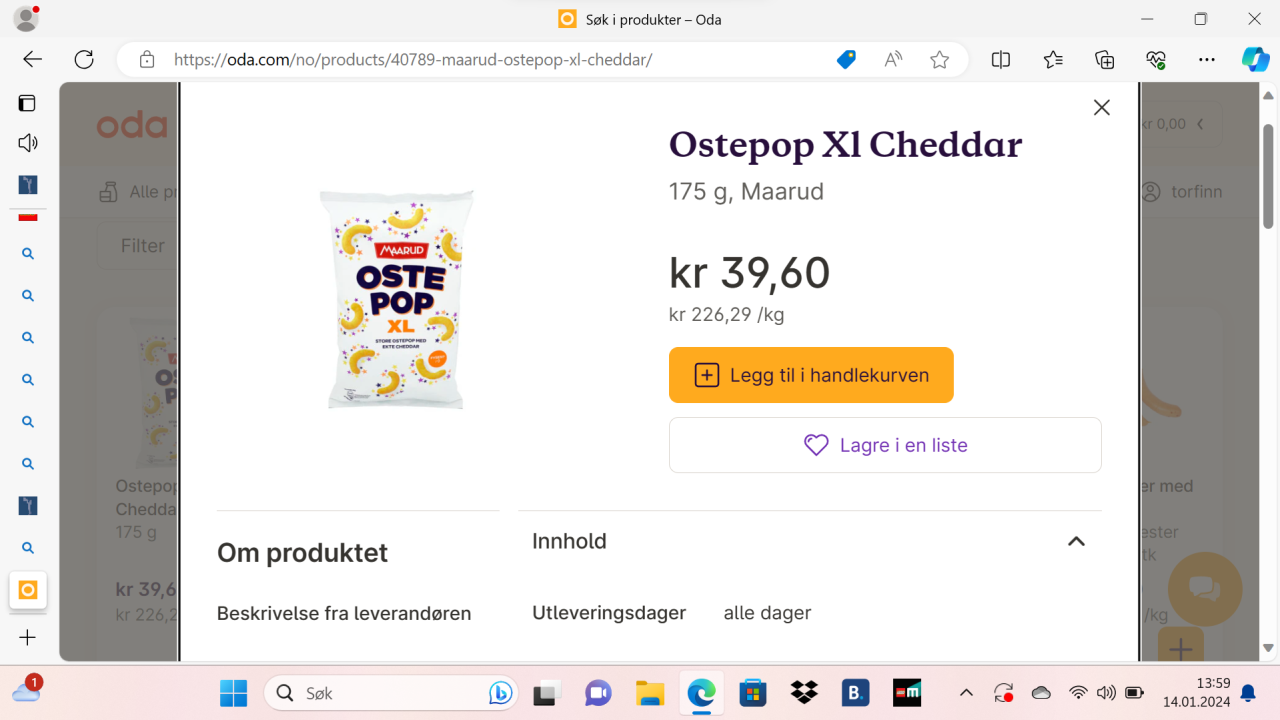
Task: Open vertical tabs actions menu
Action: 27,103
